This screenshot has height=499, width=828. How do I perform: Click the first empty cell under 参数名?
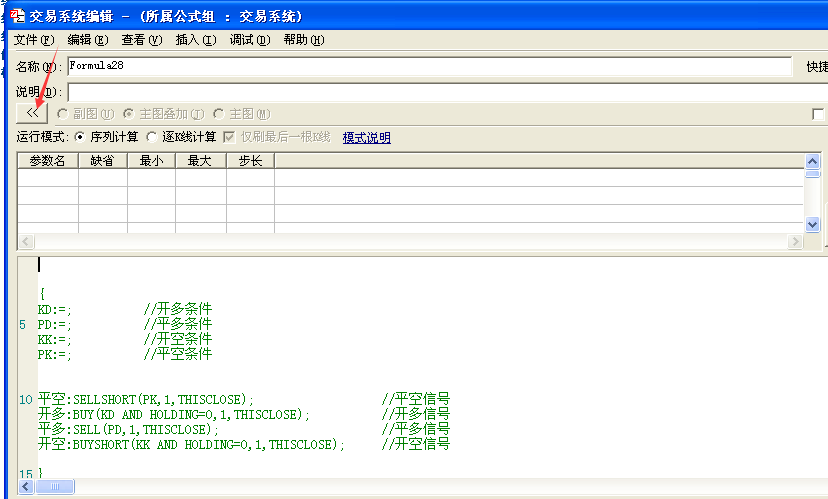48,177
